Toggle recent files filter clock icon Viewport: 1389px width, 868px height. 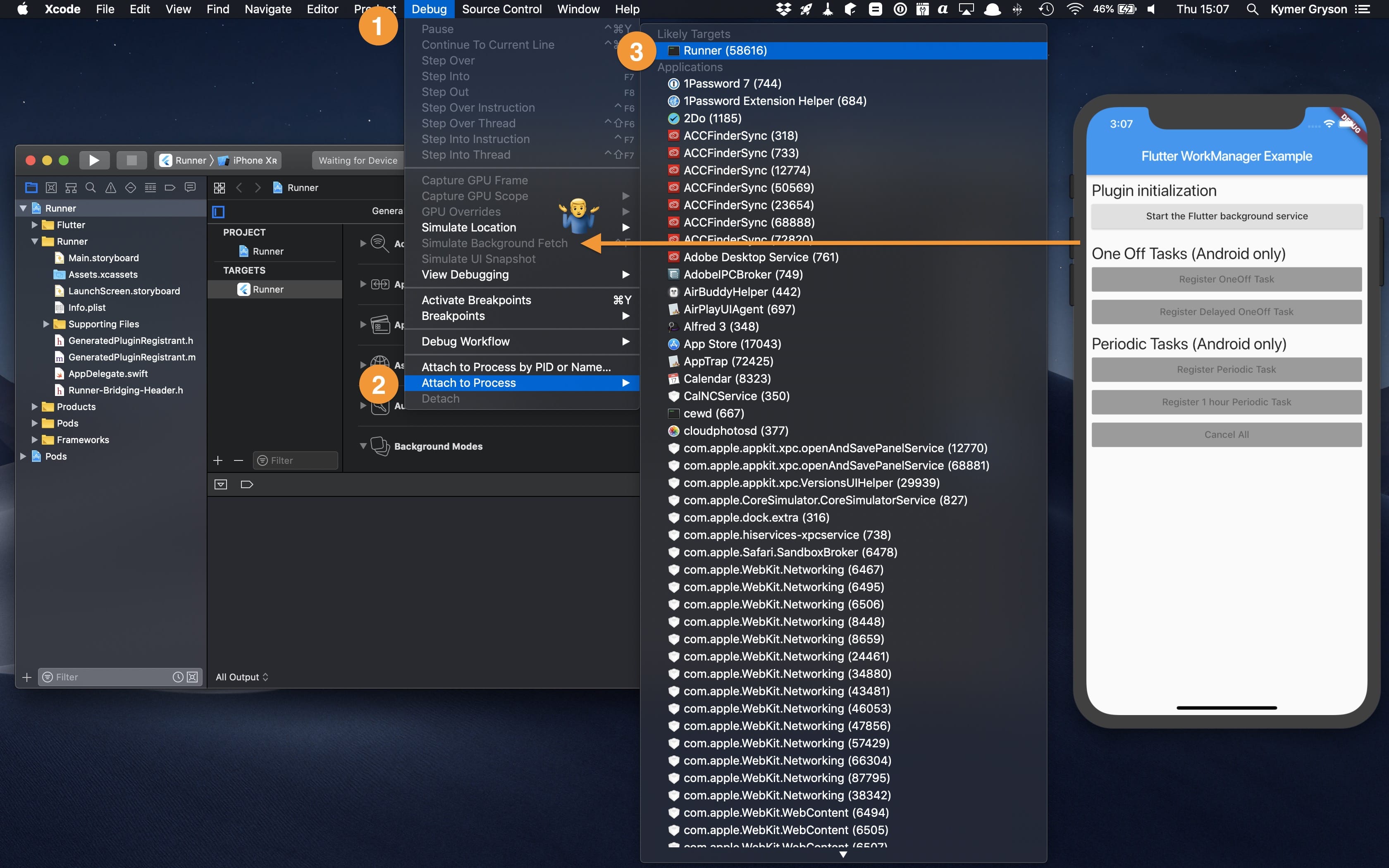pyautogui.click(x=178, y=677)
